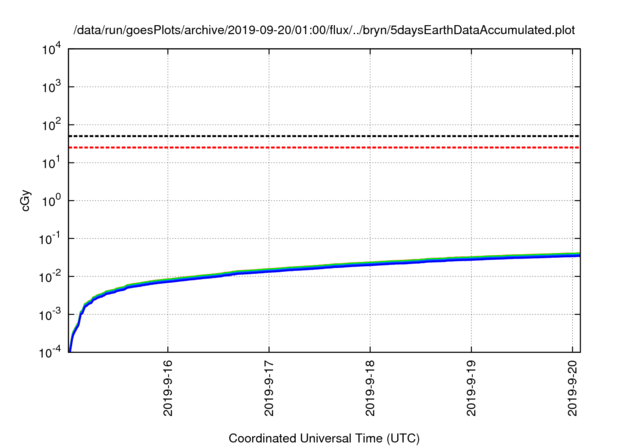Click the 10^3 y-axis tick label
The height and width of the screenshot is (448, 640).
pyautogui.click(x=52, y=87)
